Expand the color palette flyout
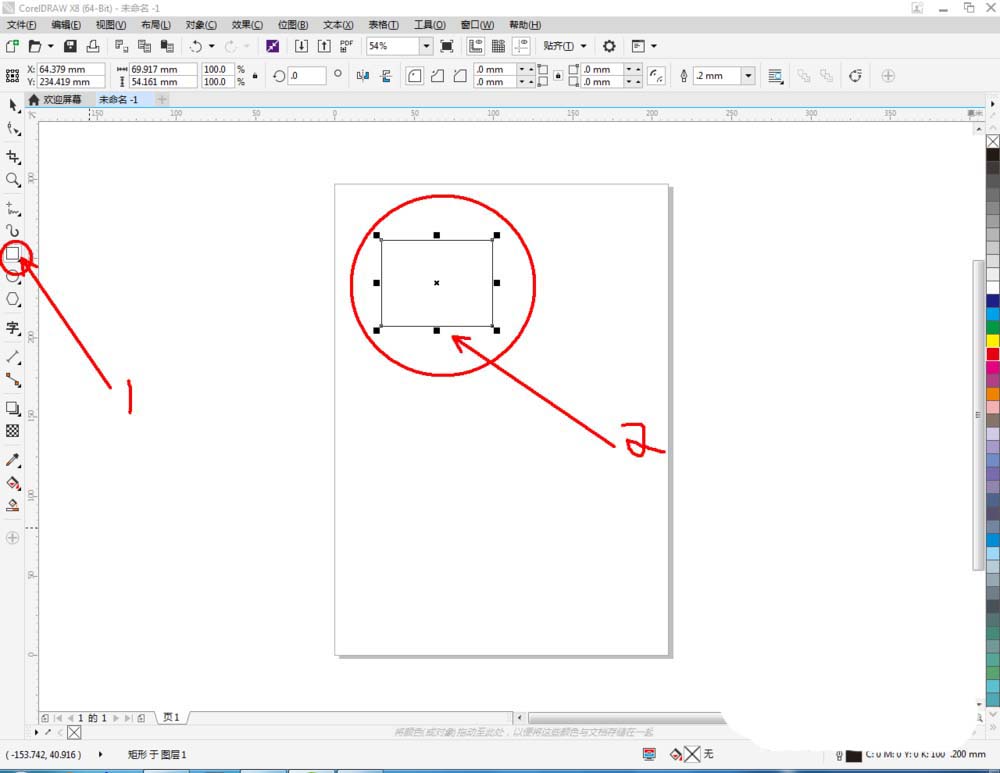1000x773 pixels. 992,726
